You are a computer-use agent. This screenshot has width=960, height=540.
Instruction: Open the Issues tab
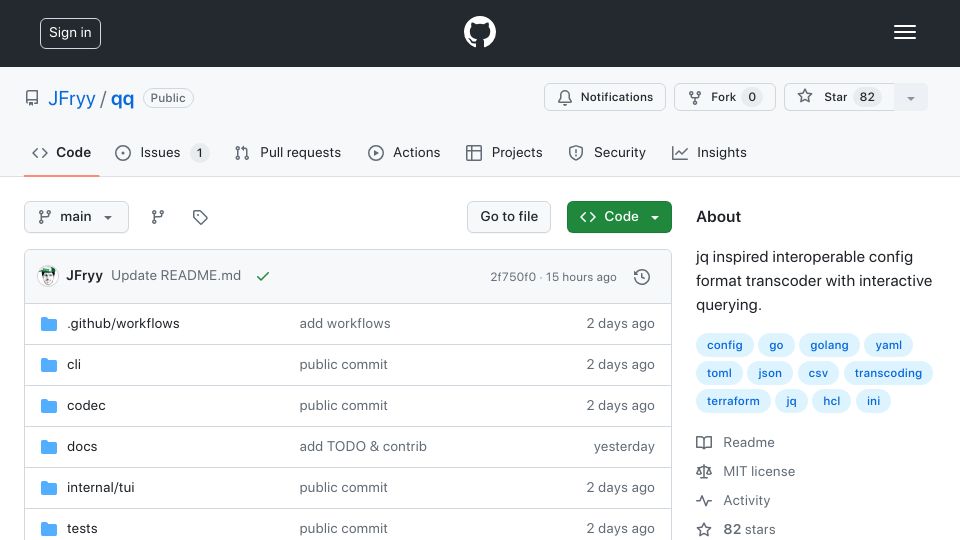(x=161, y=152)
